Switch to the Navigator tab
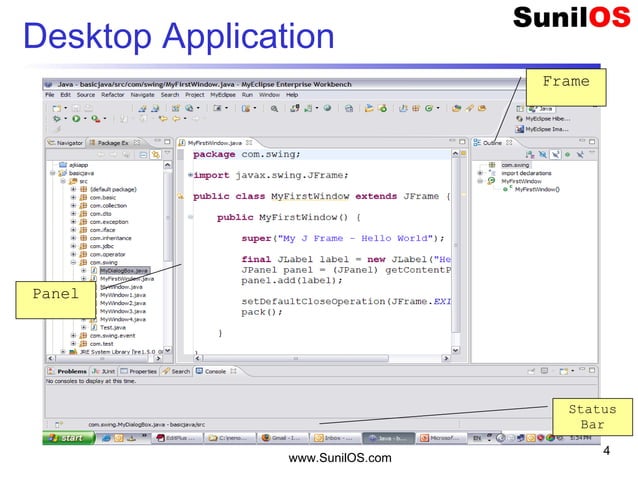The width and height of the screenshot is (638, 478). point(66,143)
